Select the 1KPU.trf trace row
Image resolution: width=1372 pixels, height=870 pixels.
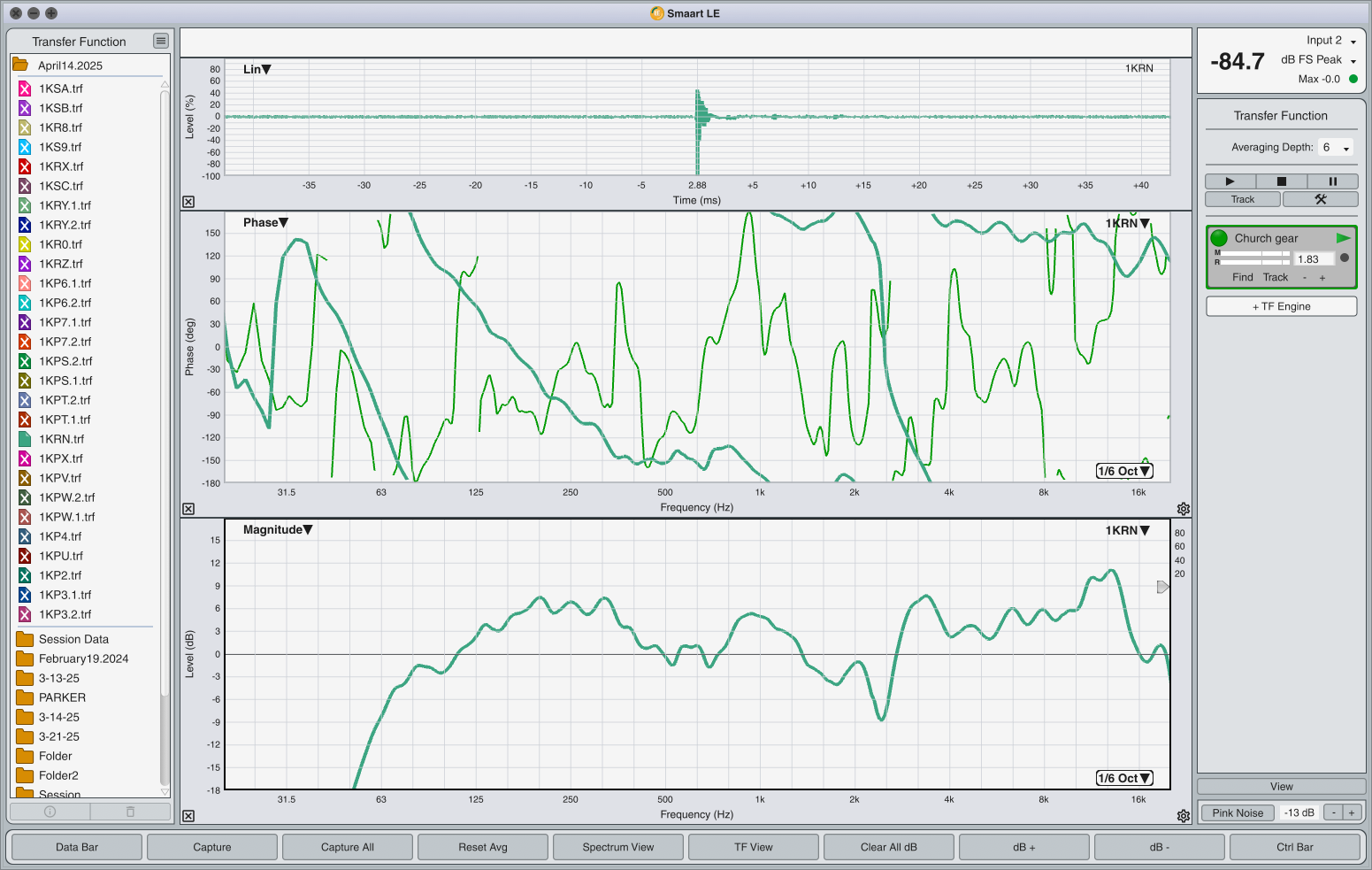[x=87, y=556]
